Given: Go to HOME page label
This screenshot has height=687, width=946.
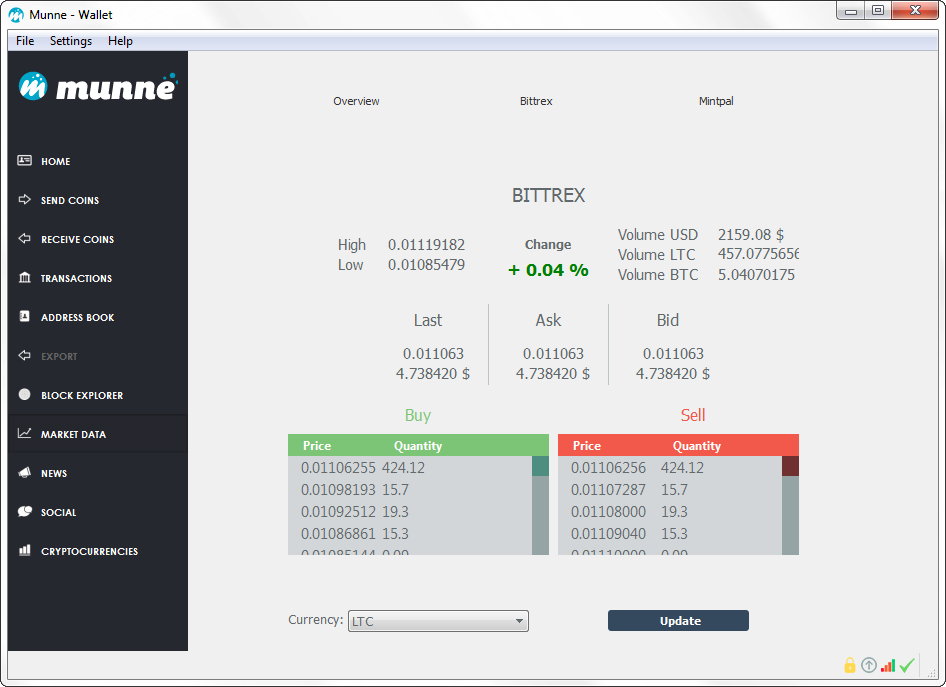Looking at the screenshot, I should pos(56,162).
